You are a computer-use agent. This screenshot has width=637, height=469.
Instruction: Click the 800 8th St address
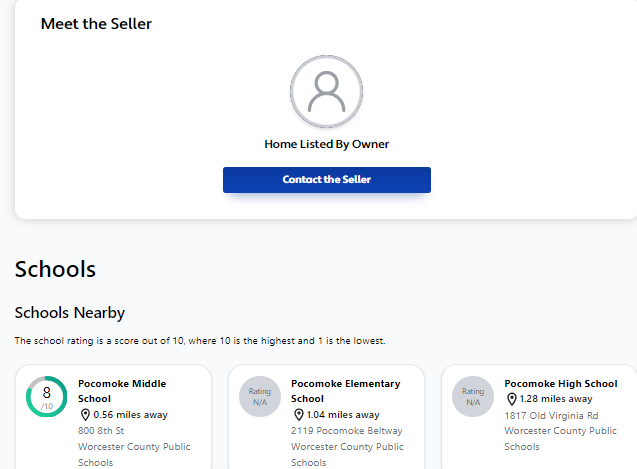101,430
